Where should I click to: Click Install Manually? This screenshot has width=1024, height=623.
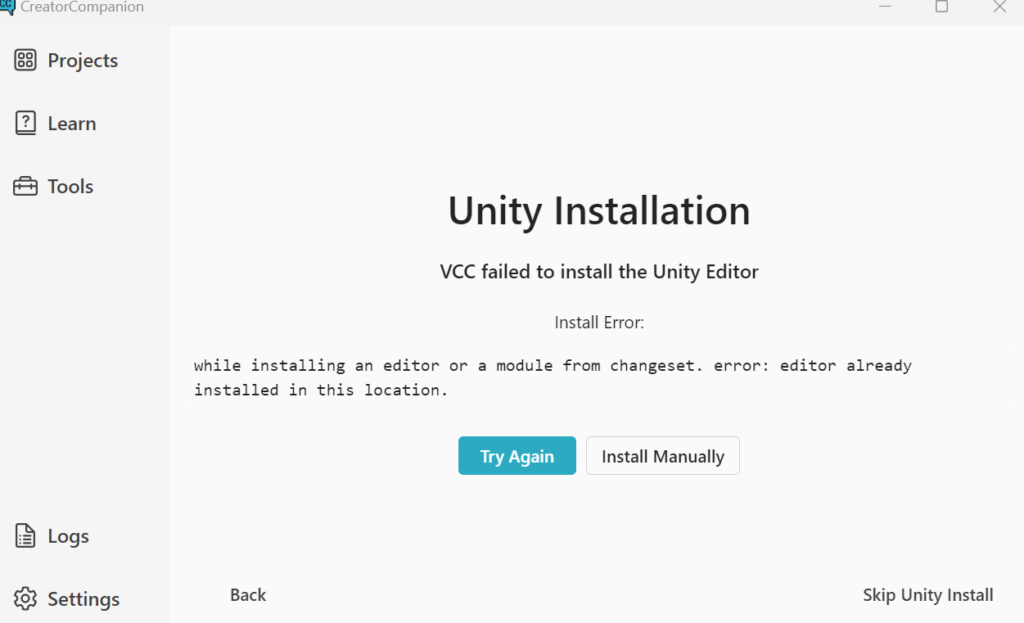click(662, 456)
